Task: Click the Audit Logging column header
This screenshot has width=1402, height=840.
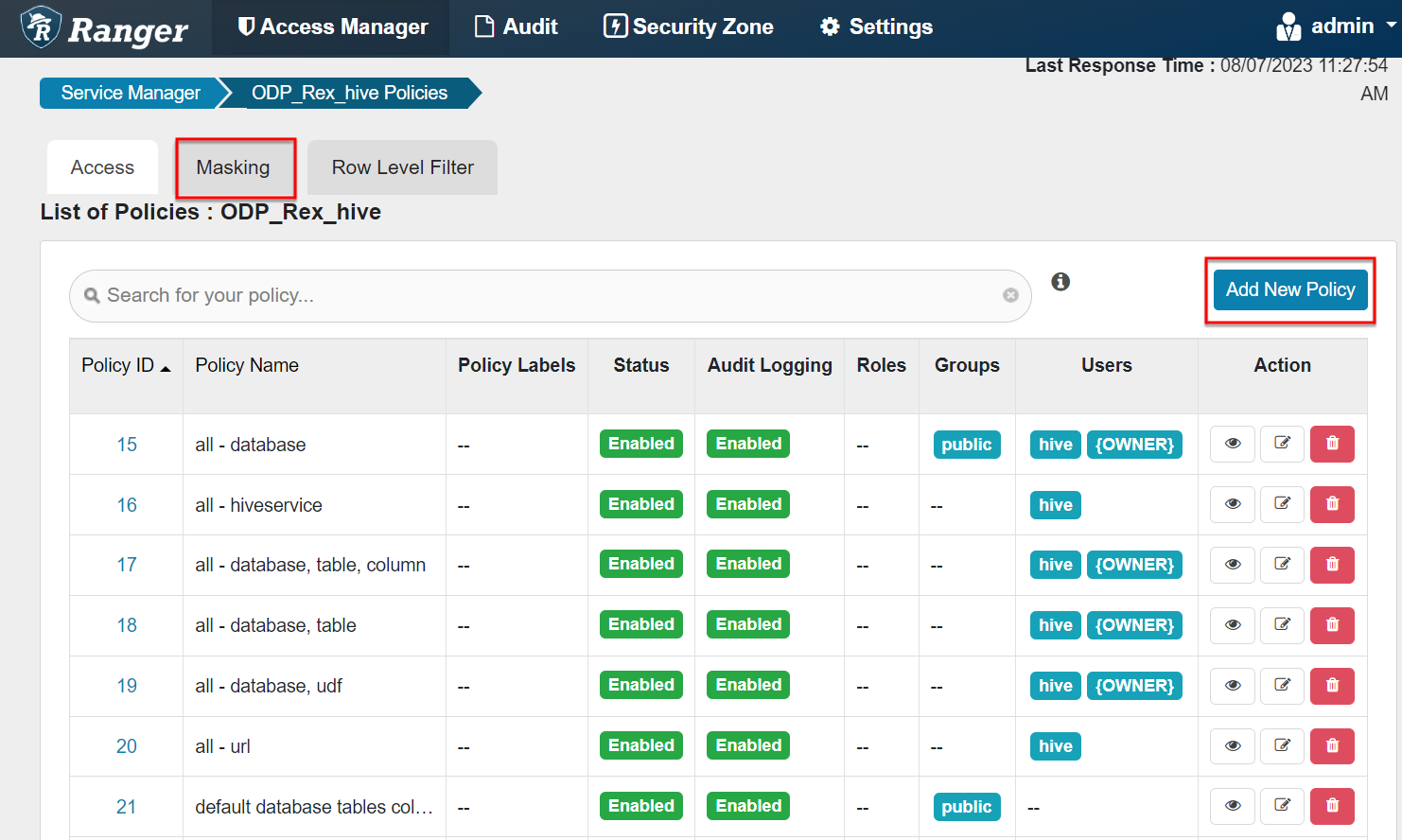Action: pos(770,365)
